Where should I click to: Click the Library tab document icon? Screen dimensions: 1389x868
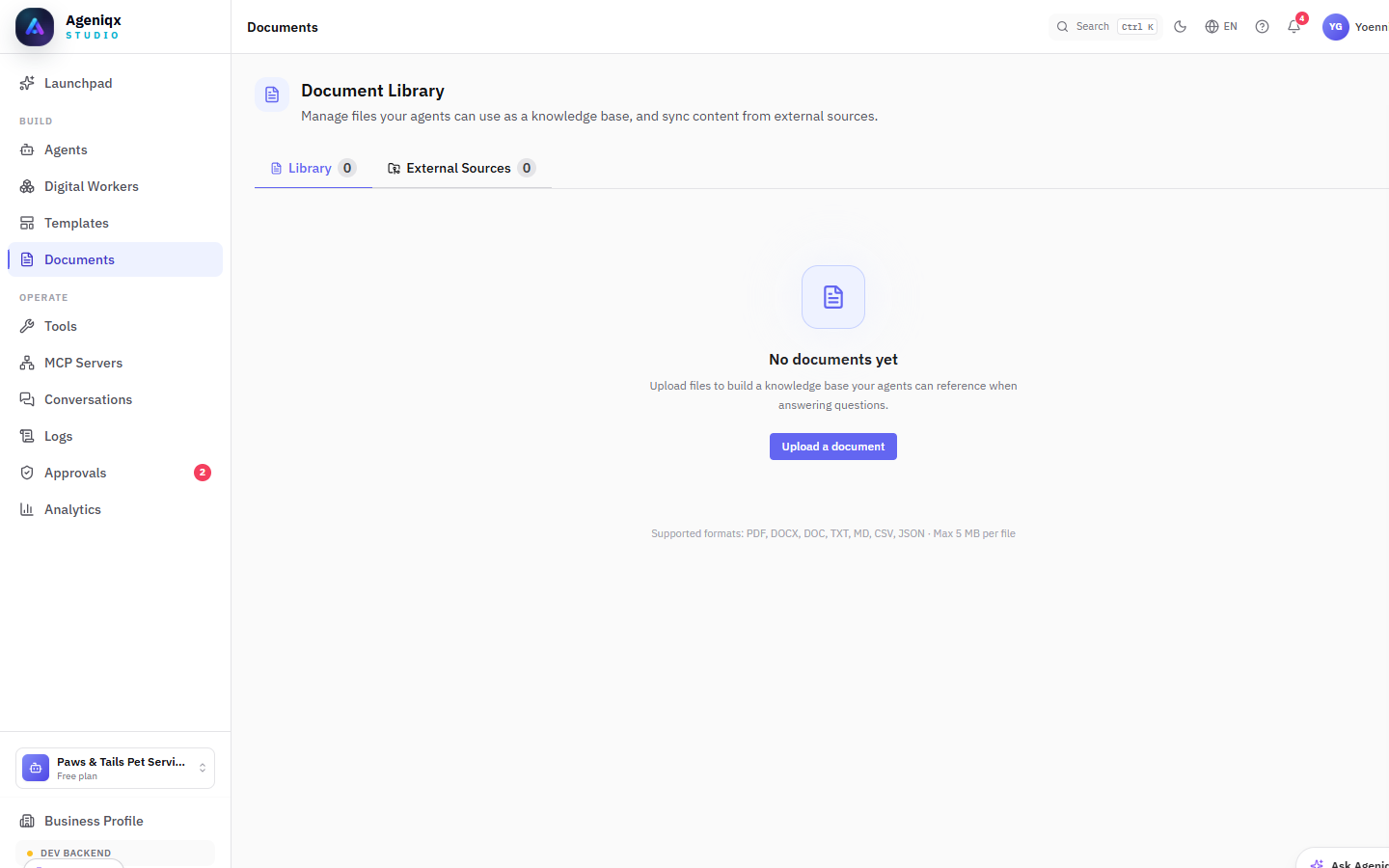(276, 168)
